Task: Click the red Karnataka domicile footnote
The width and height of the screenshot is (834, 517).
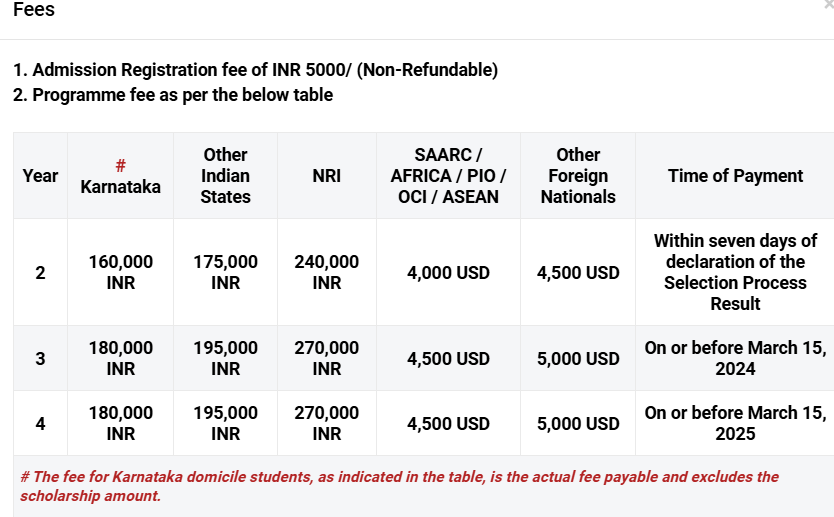Action: click(x=399, y=486)
